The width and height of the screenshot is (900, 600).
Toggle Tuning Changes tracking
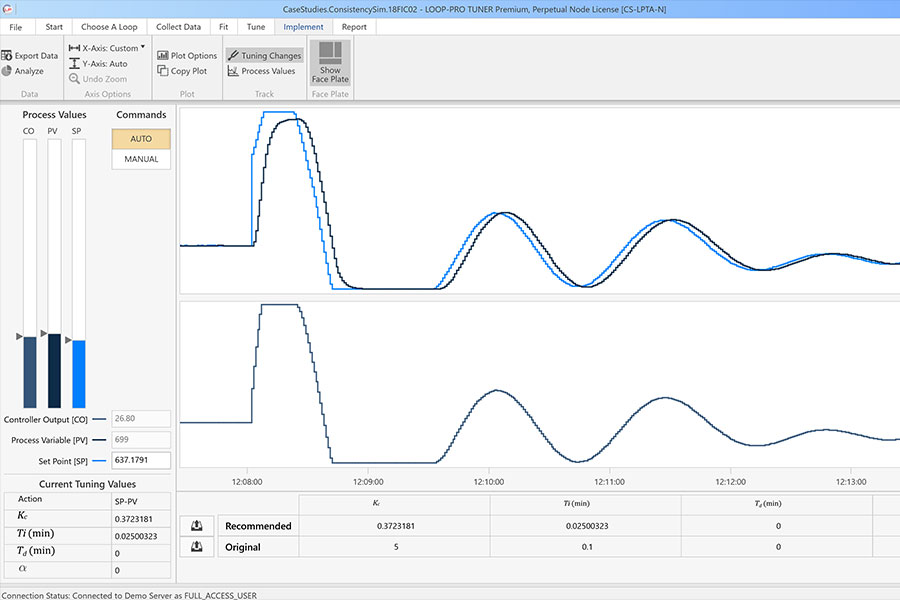click(x=264, y=56)
